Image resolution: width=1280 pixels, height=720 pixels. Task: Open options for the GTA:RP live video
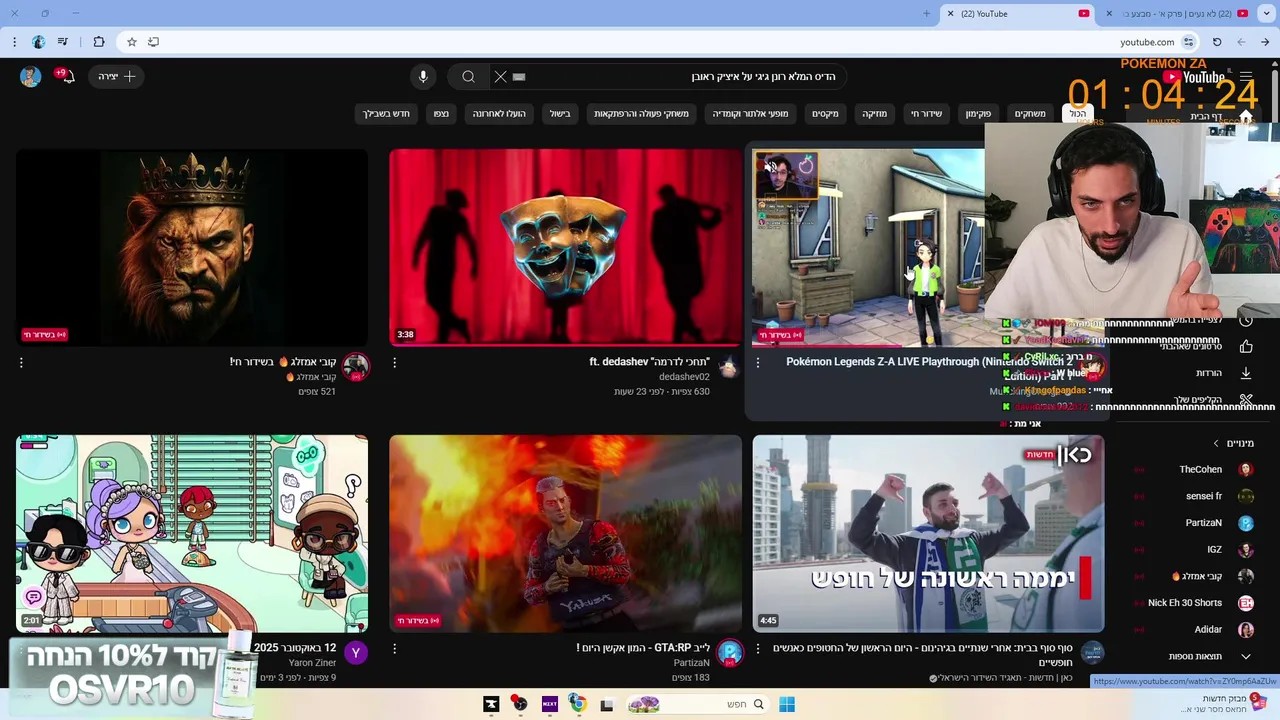tap(394, 648)
